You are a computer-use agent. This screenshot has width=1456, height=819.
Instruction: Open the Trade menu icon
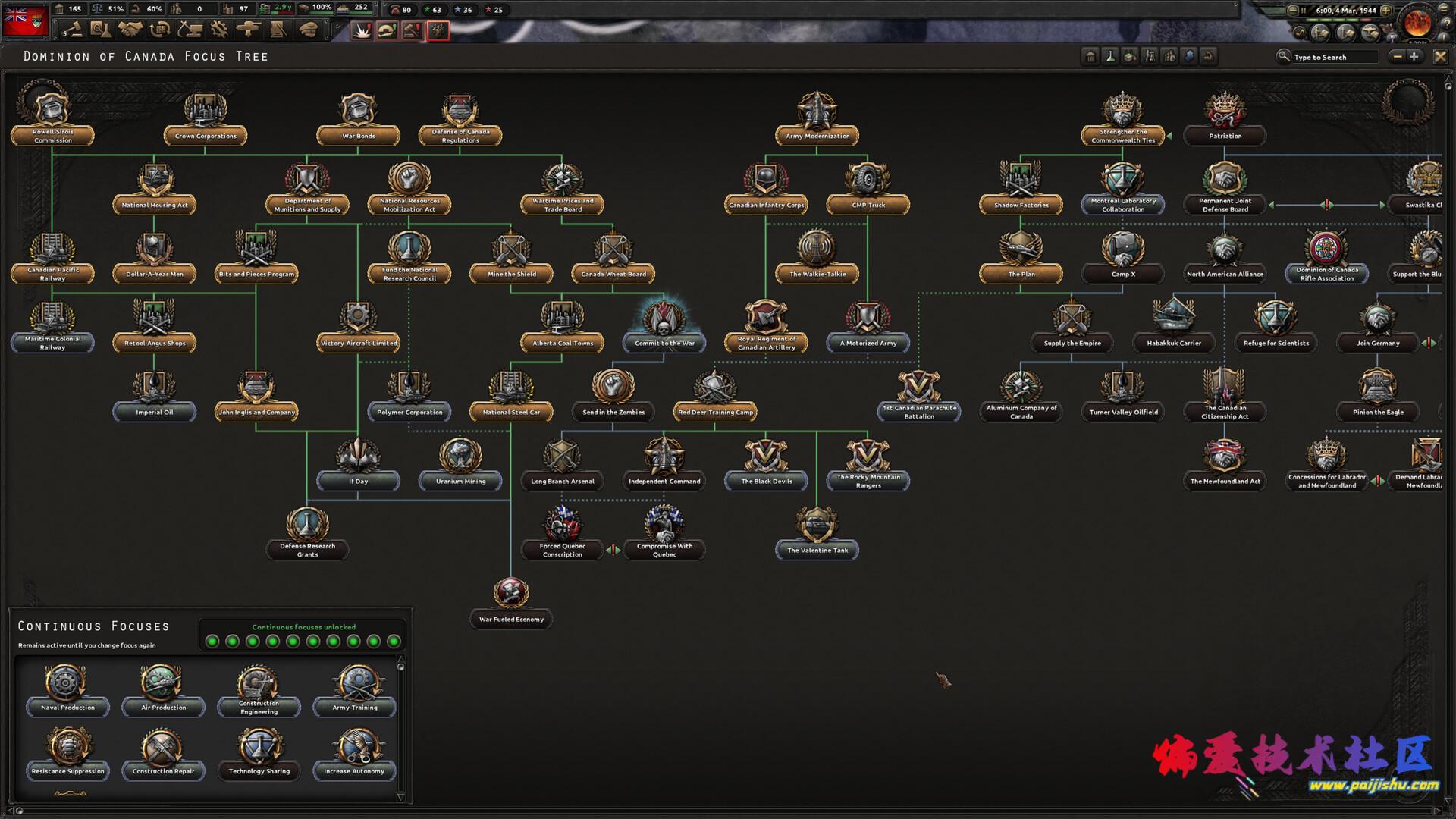pos(160,30)
